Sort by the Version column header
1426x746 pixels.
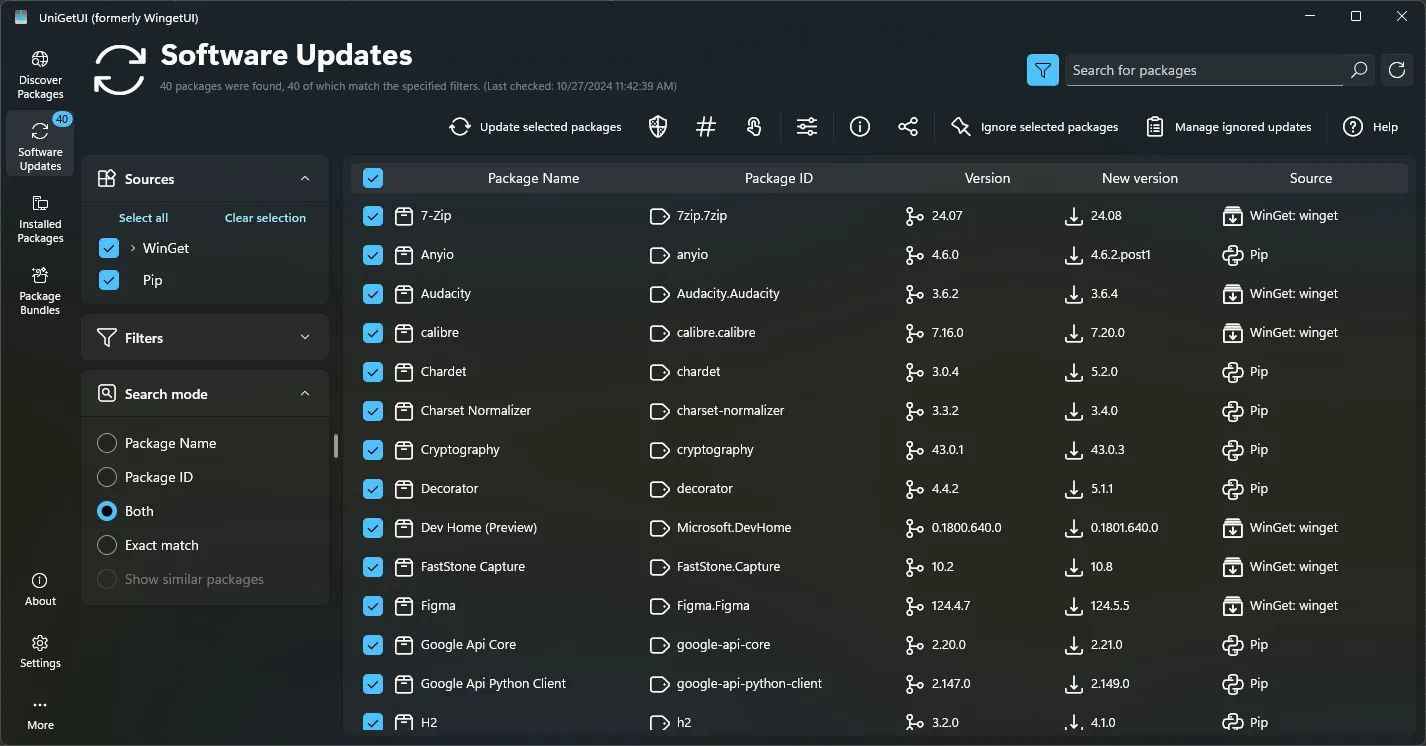(x=987, y=178)
